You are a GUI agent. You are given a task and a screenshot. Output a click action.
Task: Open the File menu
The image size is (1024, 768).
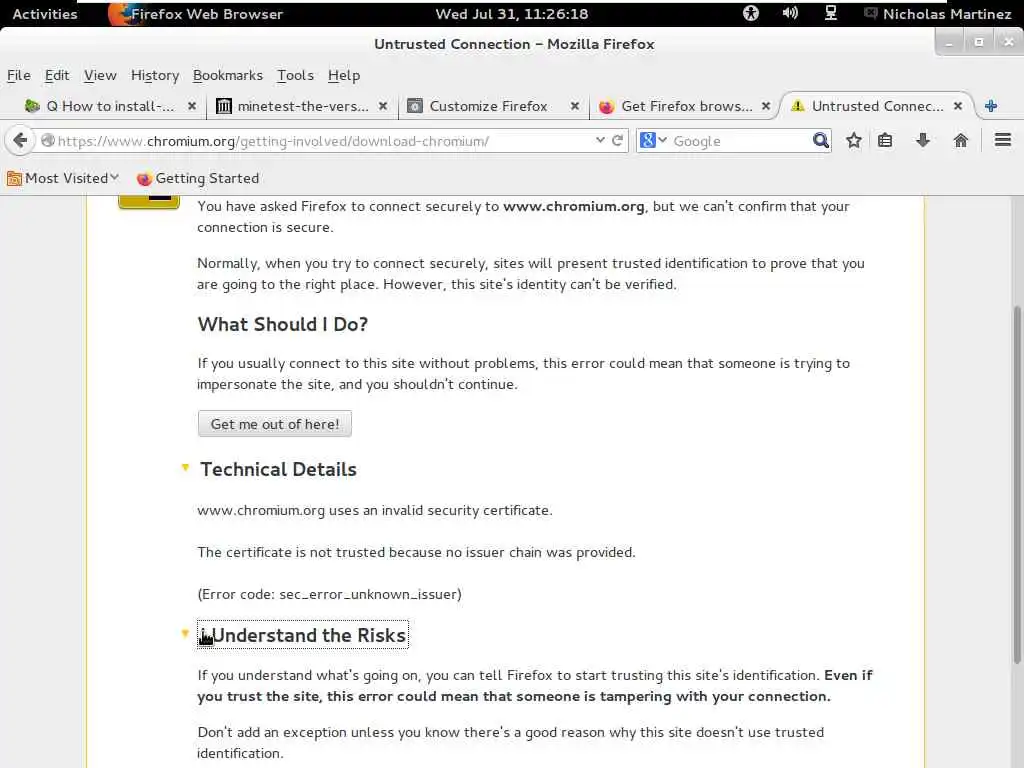coord(18,75)
